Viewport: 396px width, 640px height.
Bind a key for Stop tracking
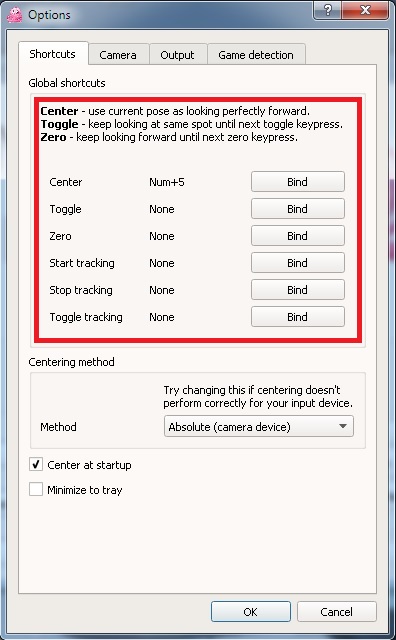tap(298, 289)
